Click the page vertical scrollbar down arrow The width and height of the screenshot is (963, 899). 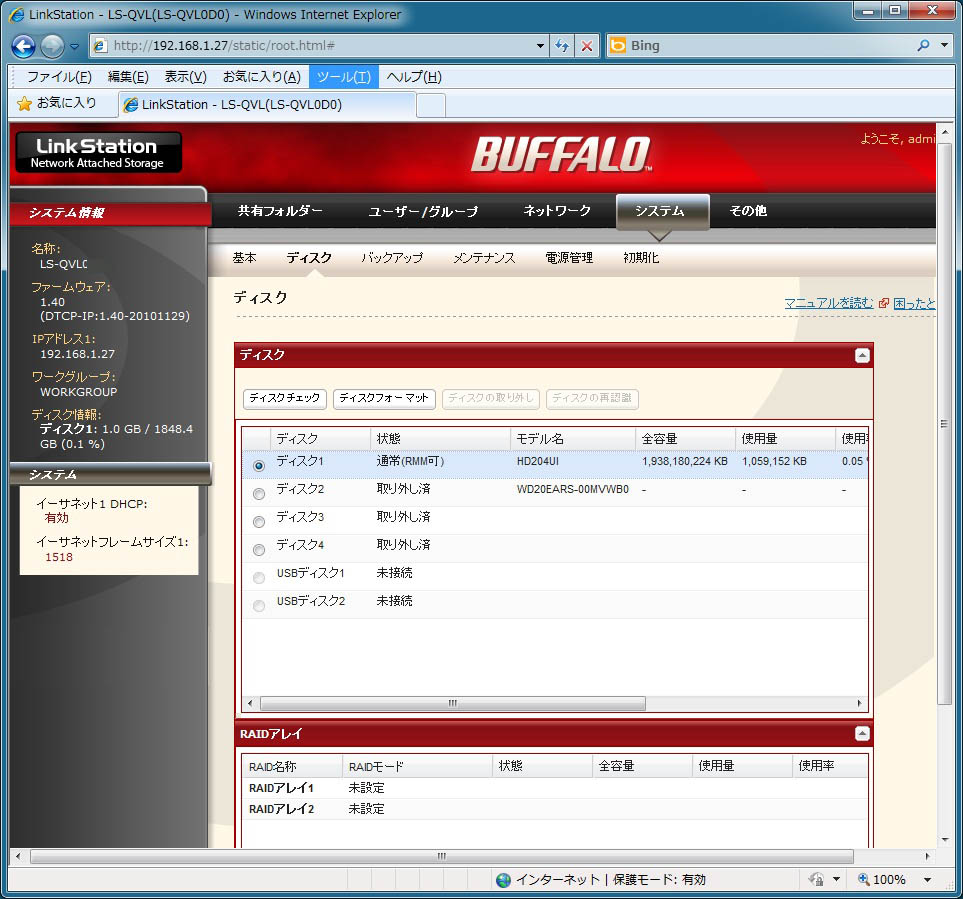[x=945, y=839]
